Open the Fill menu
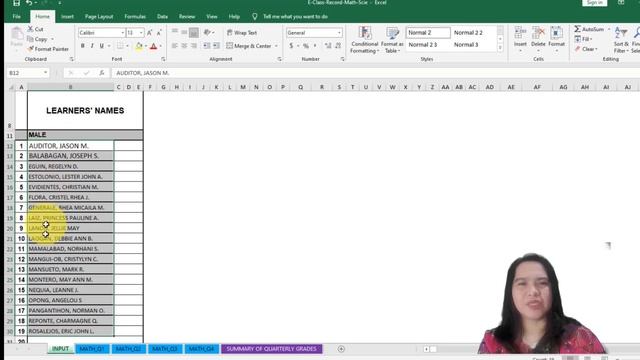This screenshot has height=360, width=640. tap(583, 39)
